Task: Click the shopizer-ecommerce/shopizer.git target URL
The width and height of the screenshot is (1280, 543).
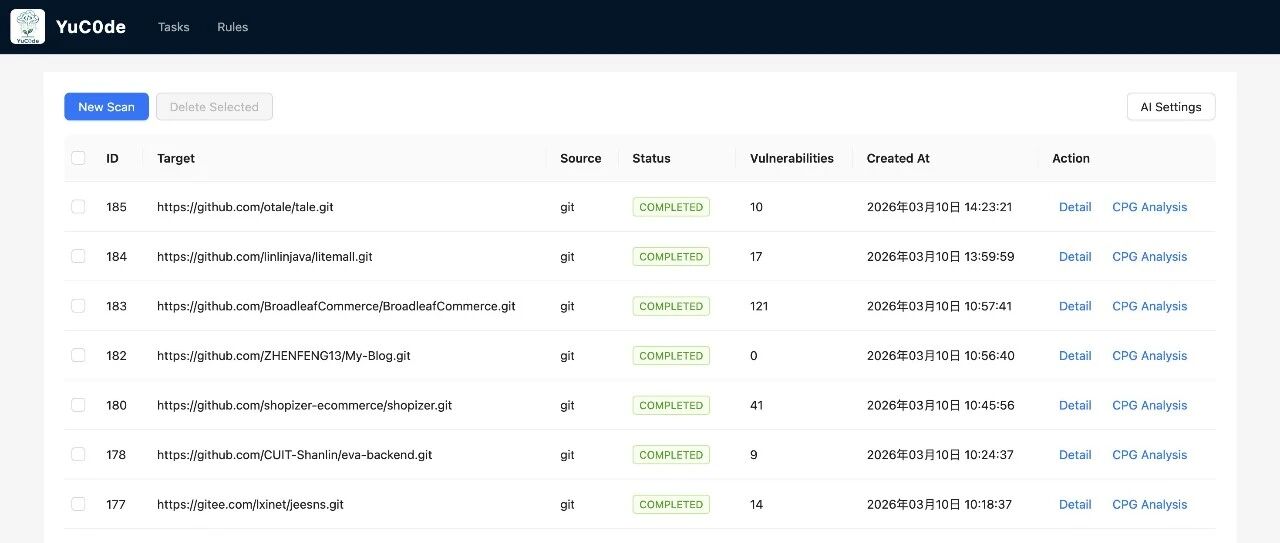Action: [x=305, y=405]
